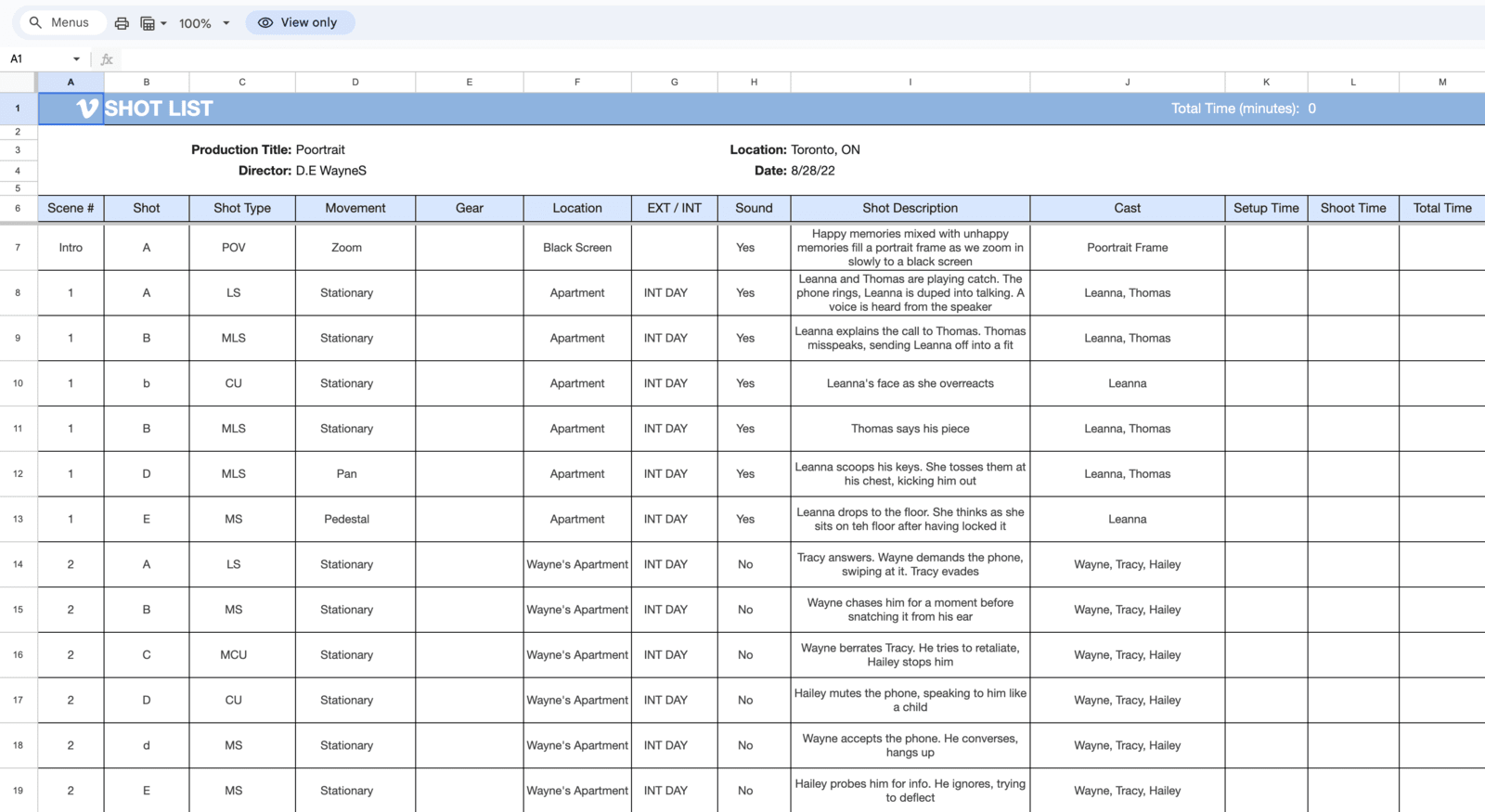
Task: Click the Pedestal movement cell
Action: tap(346, 519)
